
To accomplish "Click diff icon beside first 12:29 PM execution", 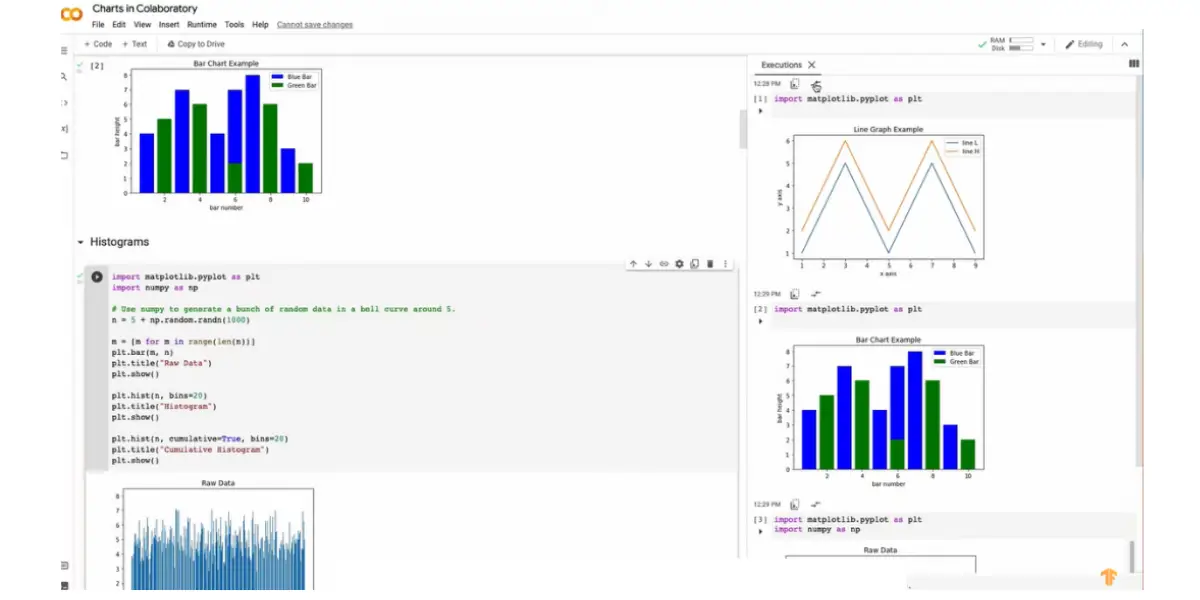I will (816, 294).
